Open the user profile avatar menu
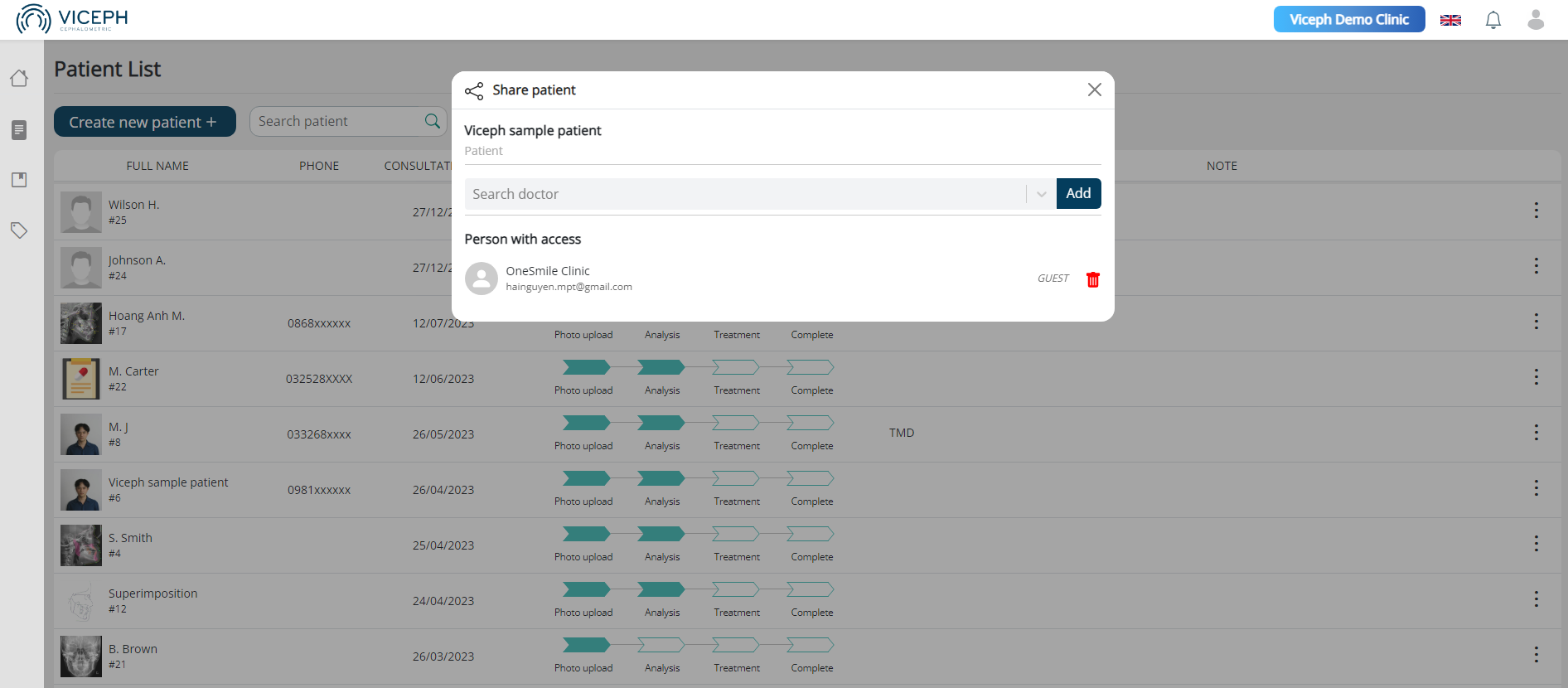The width and height of the screenshot is (1568, 688). (1535, 20)
